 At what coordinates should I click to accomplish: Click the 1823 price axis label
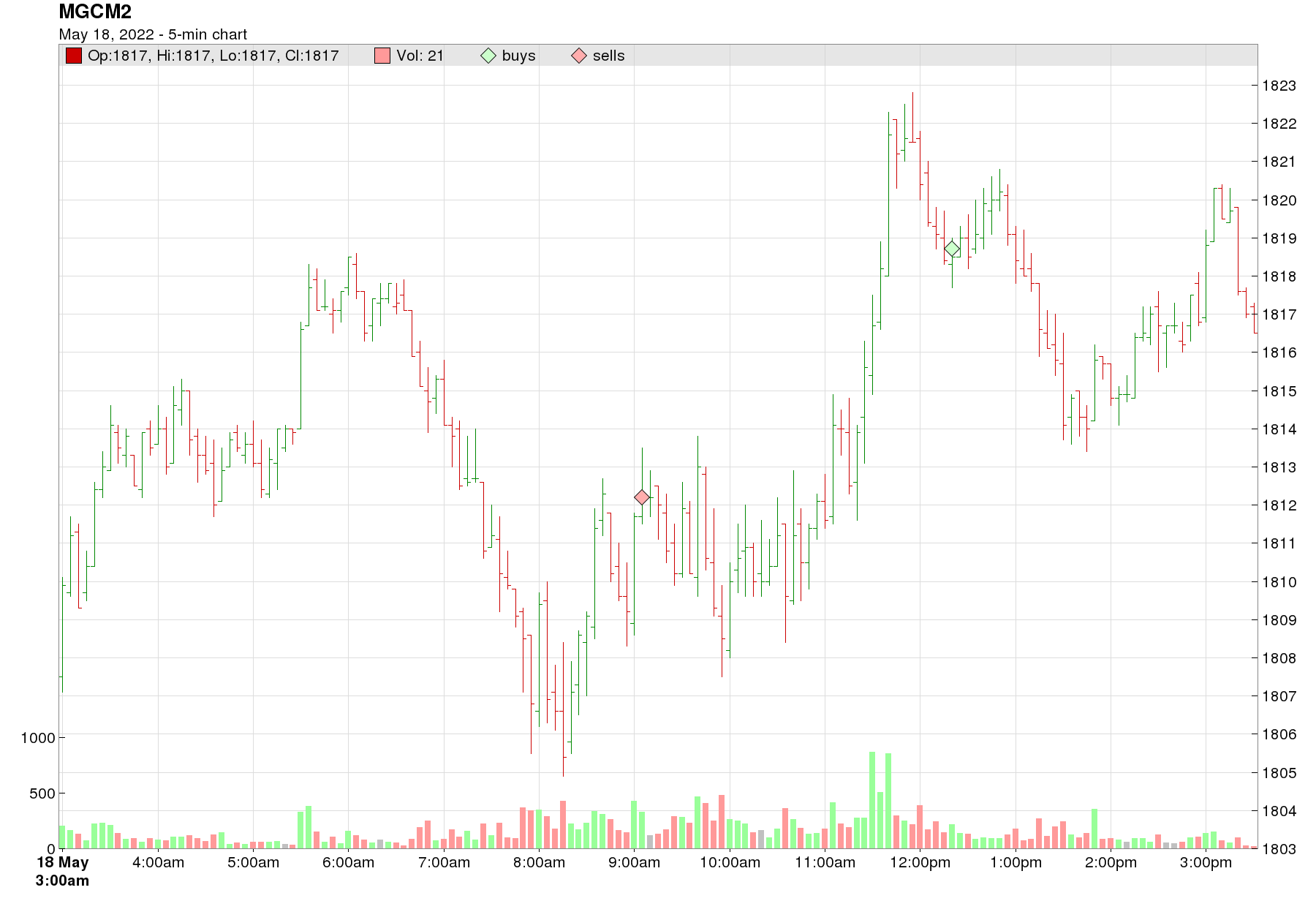(1279, 86)
